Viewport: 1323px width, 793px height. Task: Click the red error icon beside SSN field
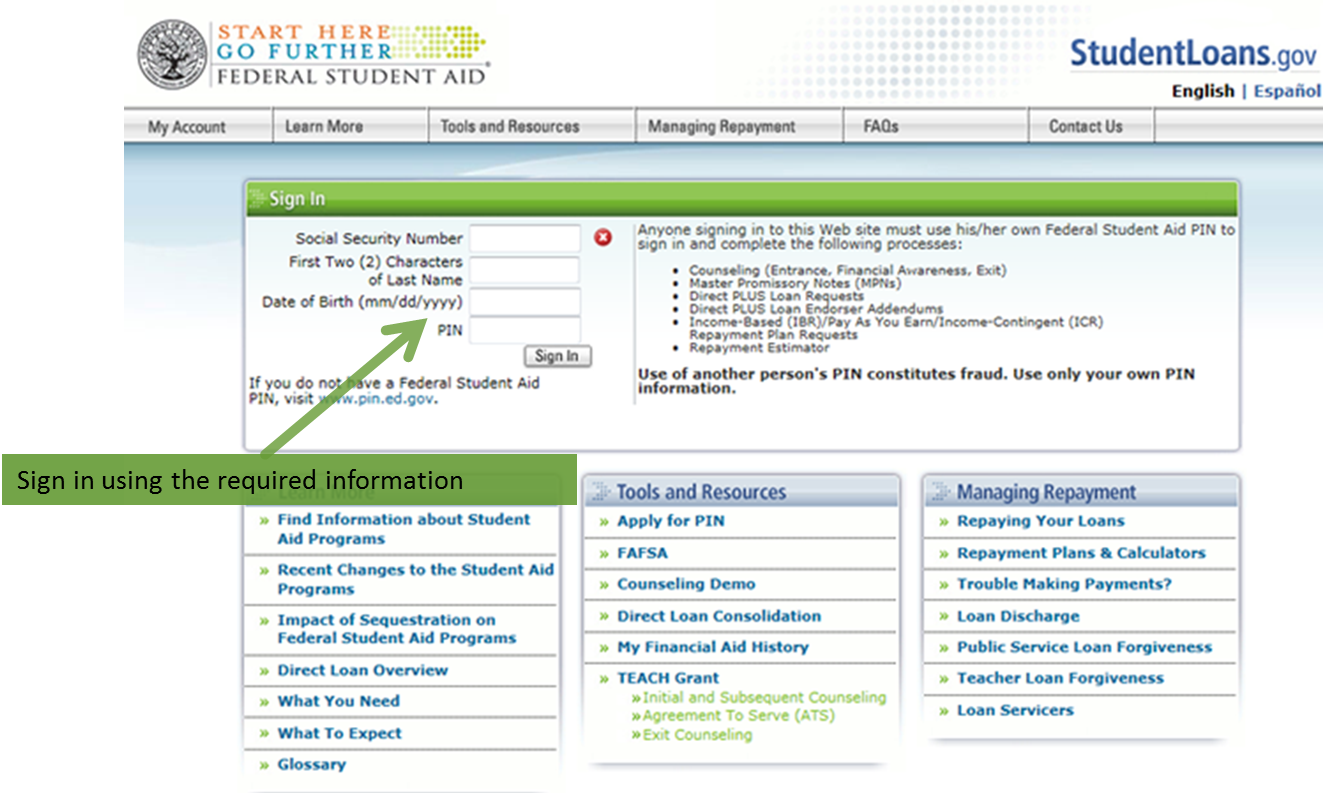coord(603,238)
